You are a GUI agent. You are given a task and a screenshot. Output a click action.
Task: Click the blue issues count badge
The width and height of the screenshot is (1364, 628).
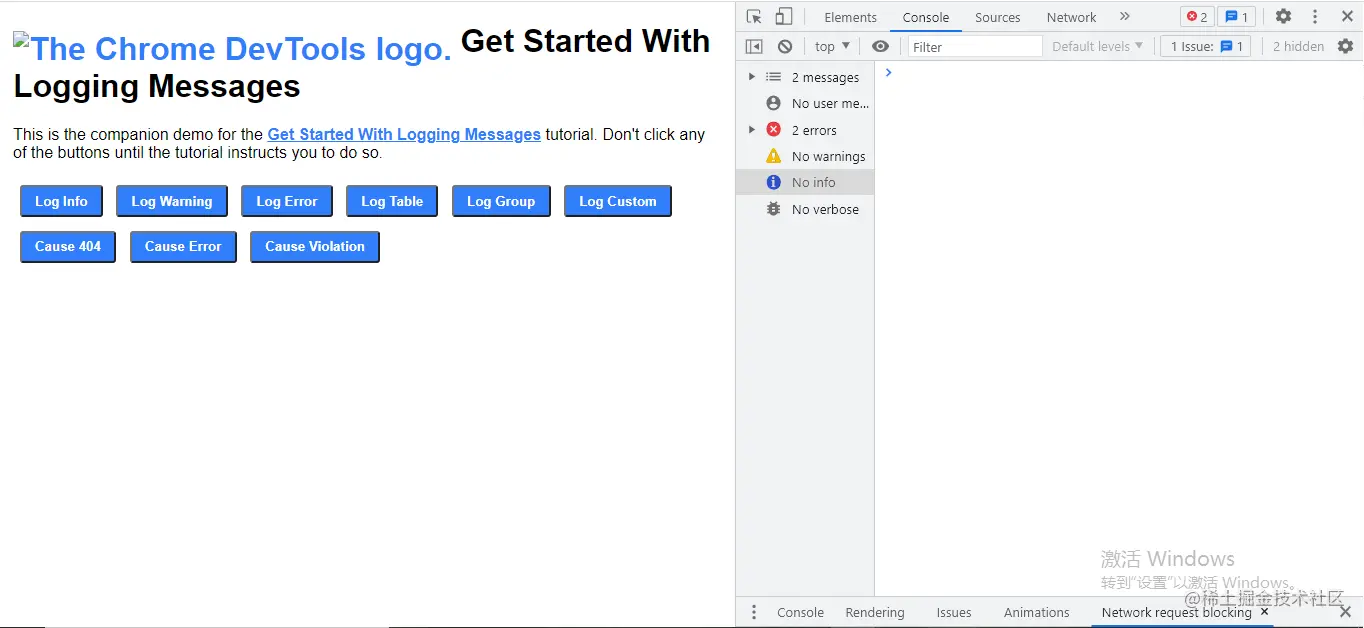(x=1236, y=17)
